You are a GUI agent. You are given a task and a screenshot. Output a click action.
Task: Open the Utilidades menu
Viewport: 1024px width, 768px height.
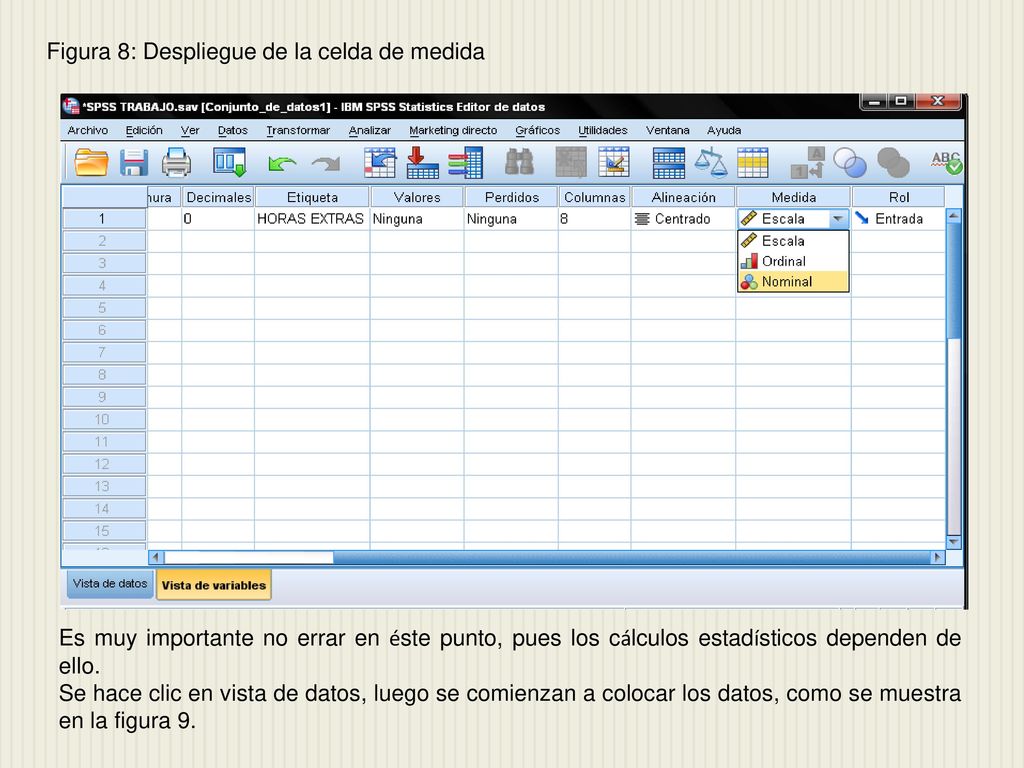pyautogui.click(x=603, y=130)
